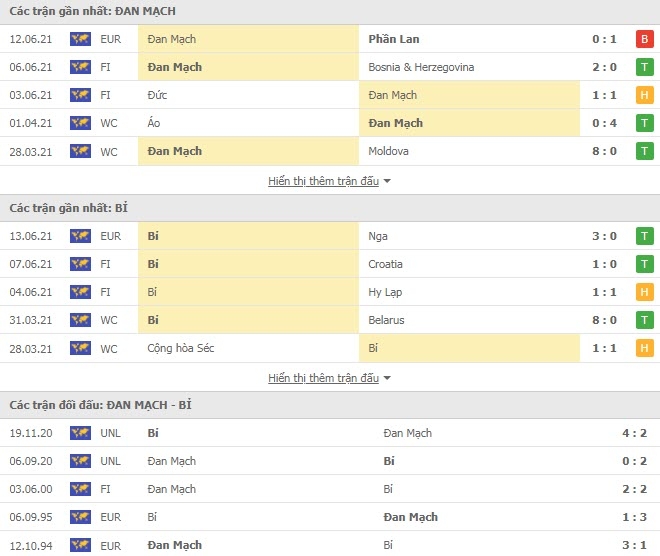Click 'Hiển thị thêm trận đấu' under Bỉ
The height and width of the screenshot is (556, 660).
tap(324, 378)
